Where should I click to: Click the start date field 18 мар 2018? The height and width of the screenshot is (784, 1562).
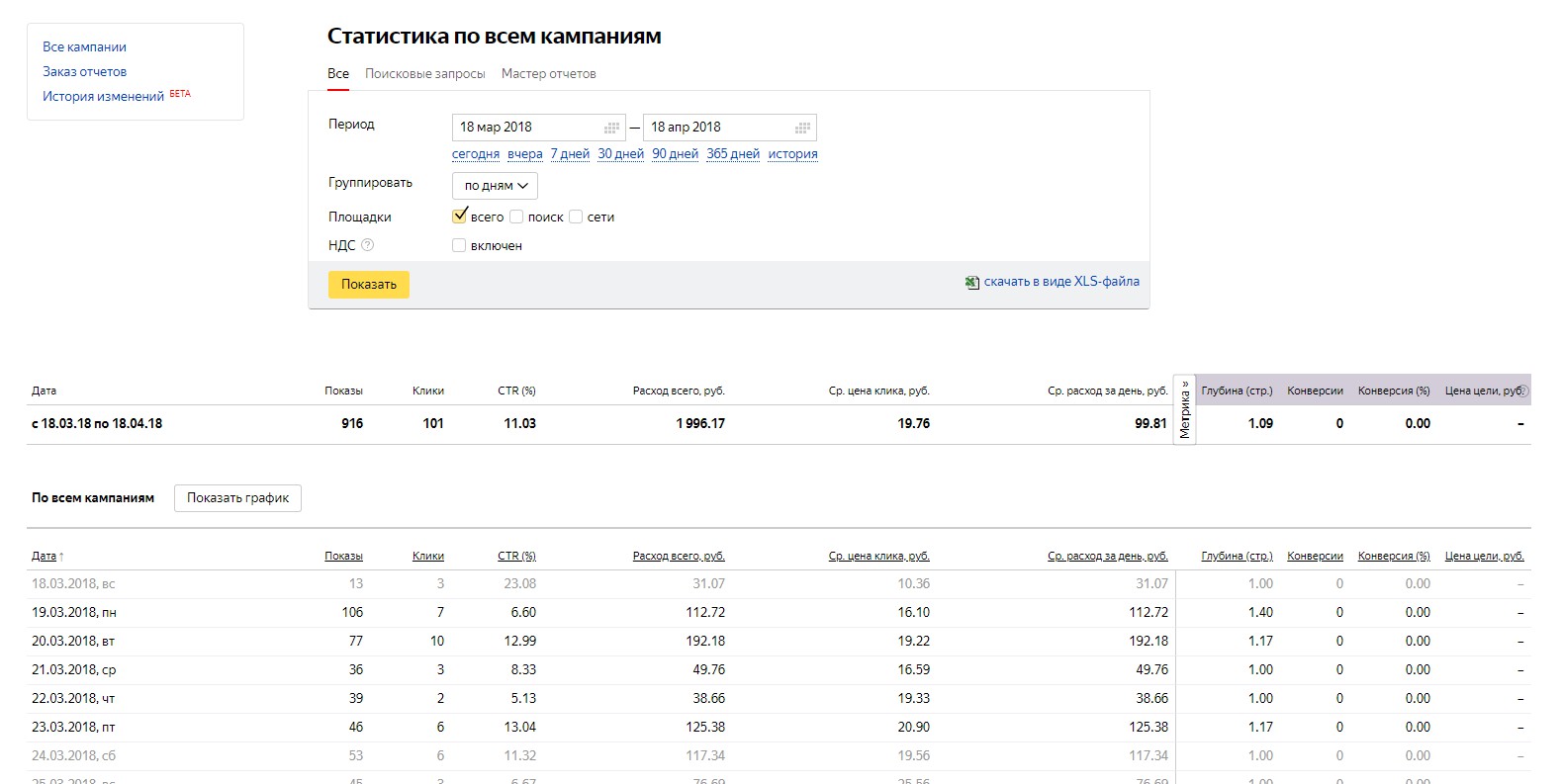[526, 128]
